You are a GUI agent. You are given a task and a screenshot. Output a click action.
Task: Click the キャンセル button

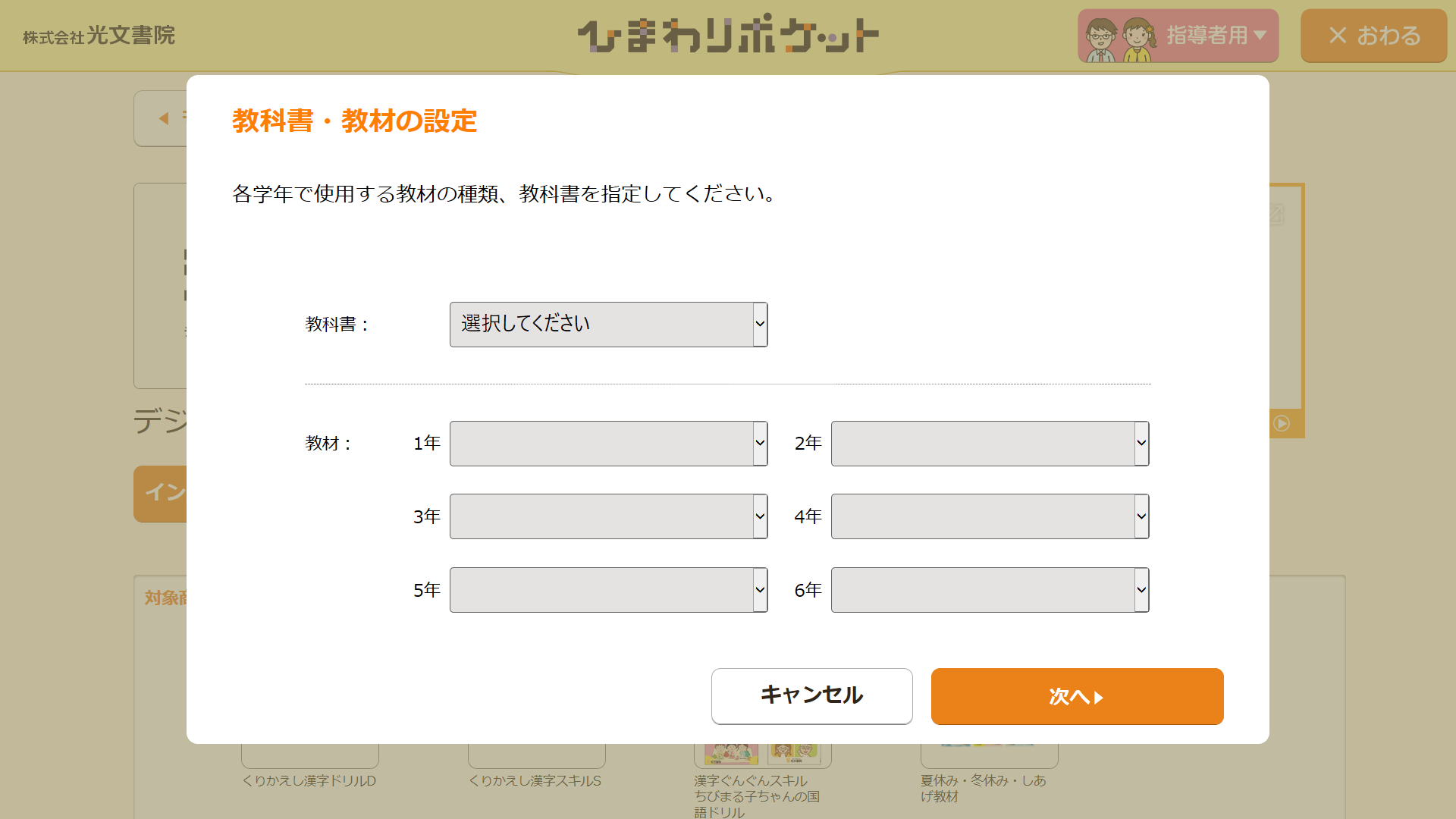click(x=811, y=696)
